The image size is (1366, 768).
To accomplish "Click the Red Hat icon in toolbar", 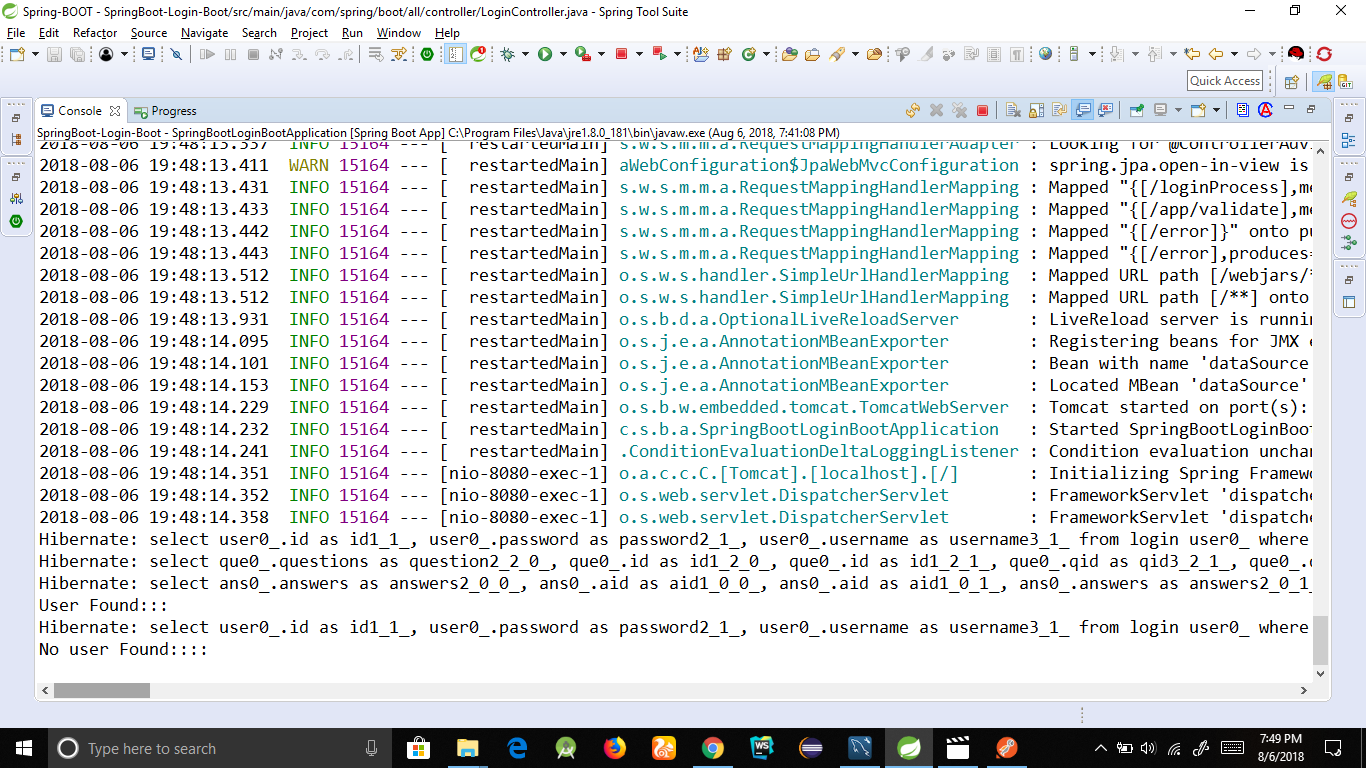I will [1295, 54].
